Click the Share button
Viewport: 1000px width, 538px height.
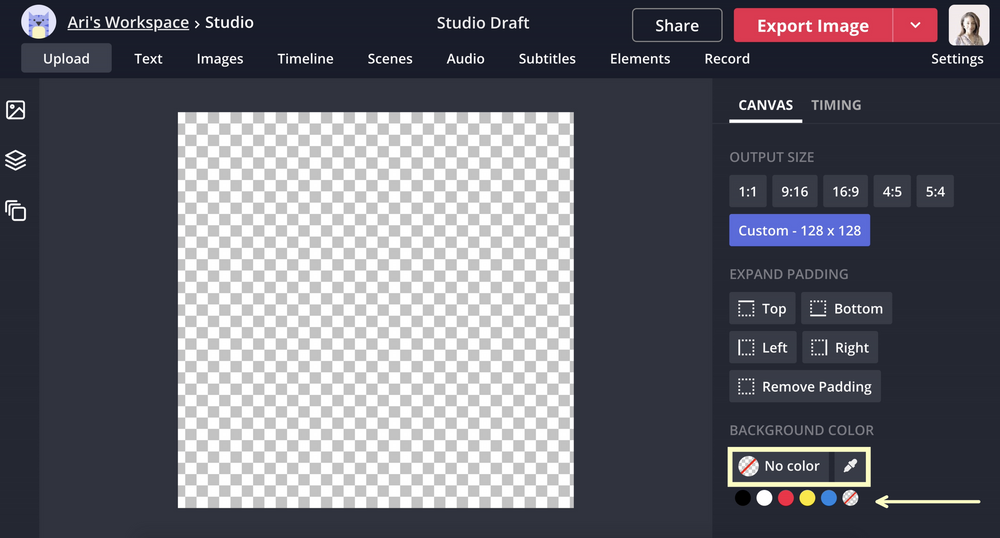677,26
